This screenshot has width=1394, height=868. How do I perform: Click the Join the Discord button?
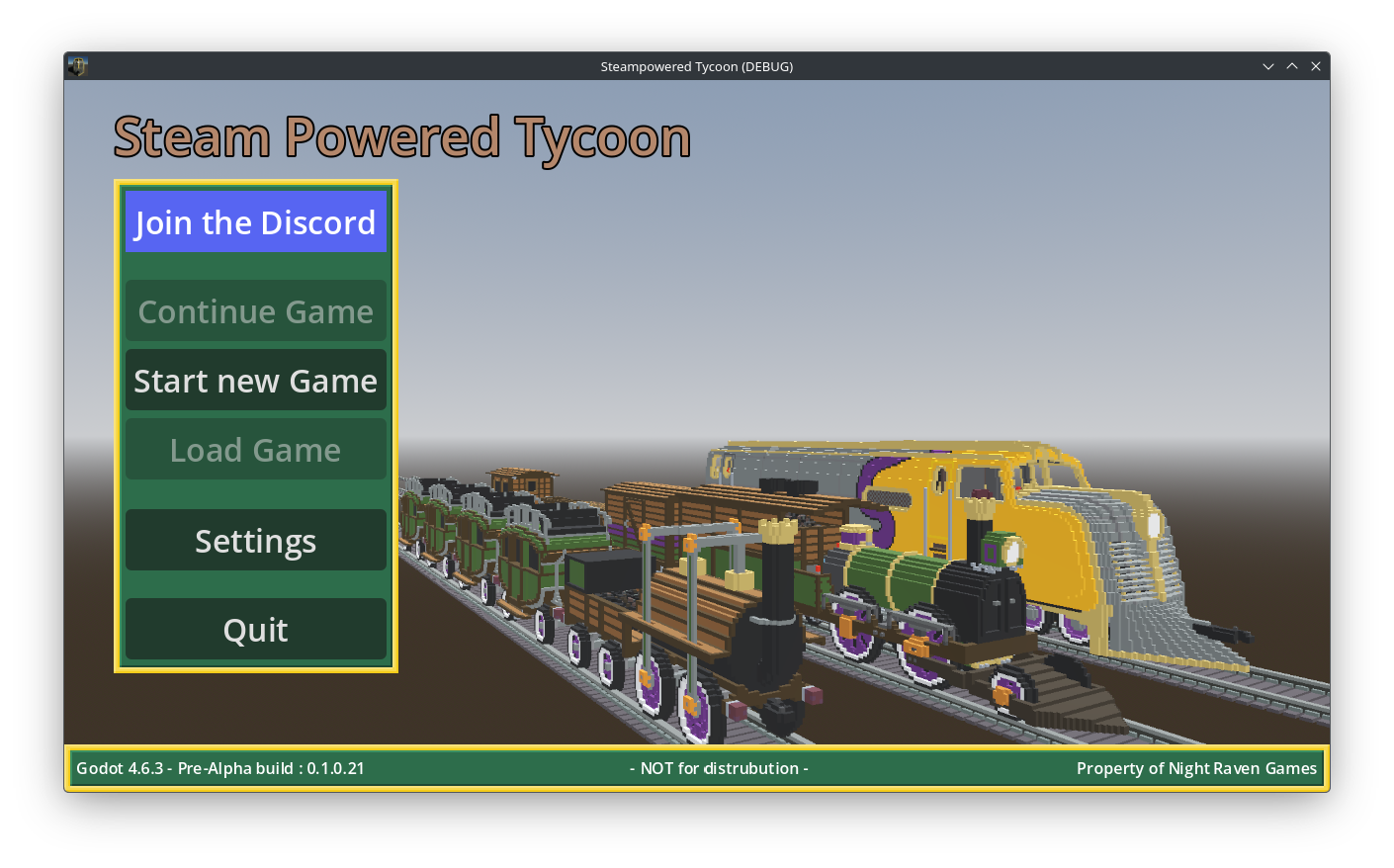point(256,221)
